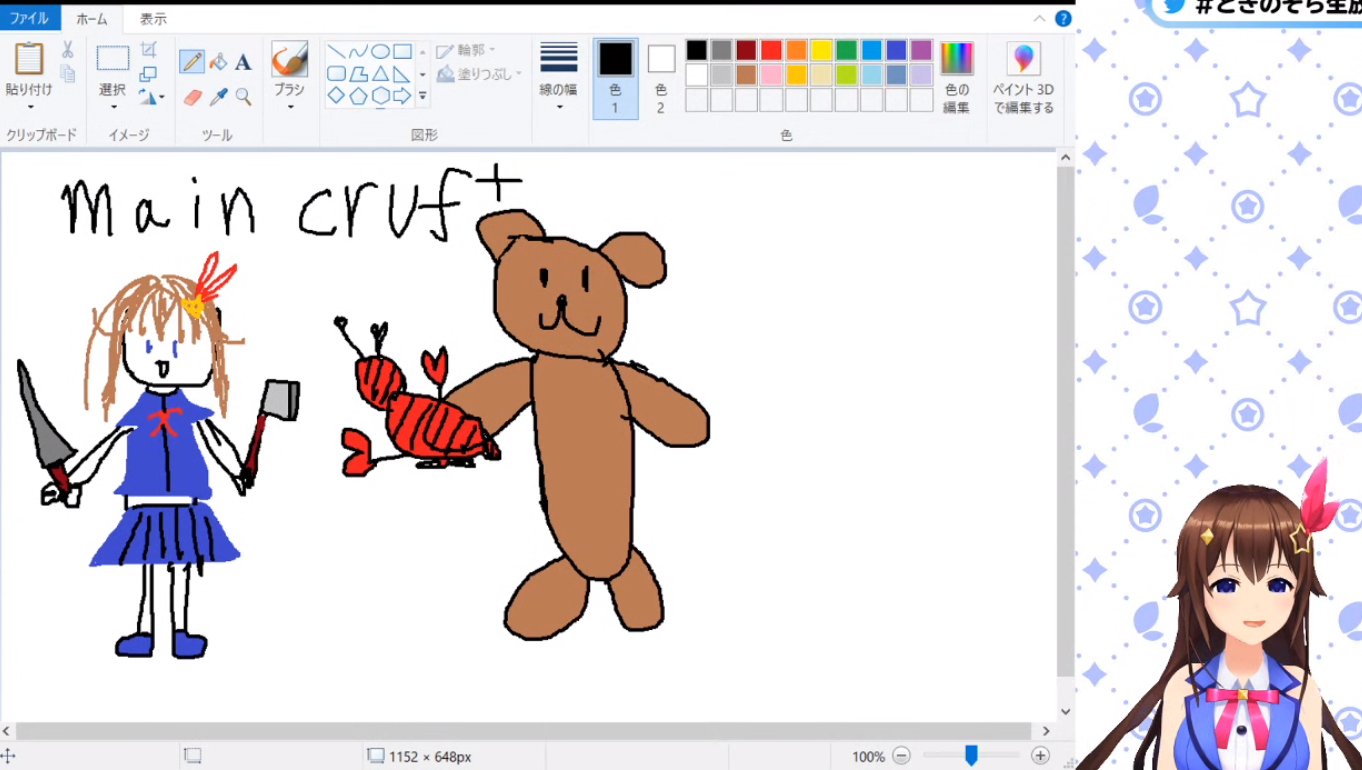Select the Color picker eyedropper tool
This screenshot has height=770, width=1362.
(x=218, y=97)
